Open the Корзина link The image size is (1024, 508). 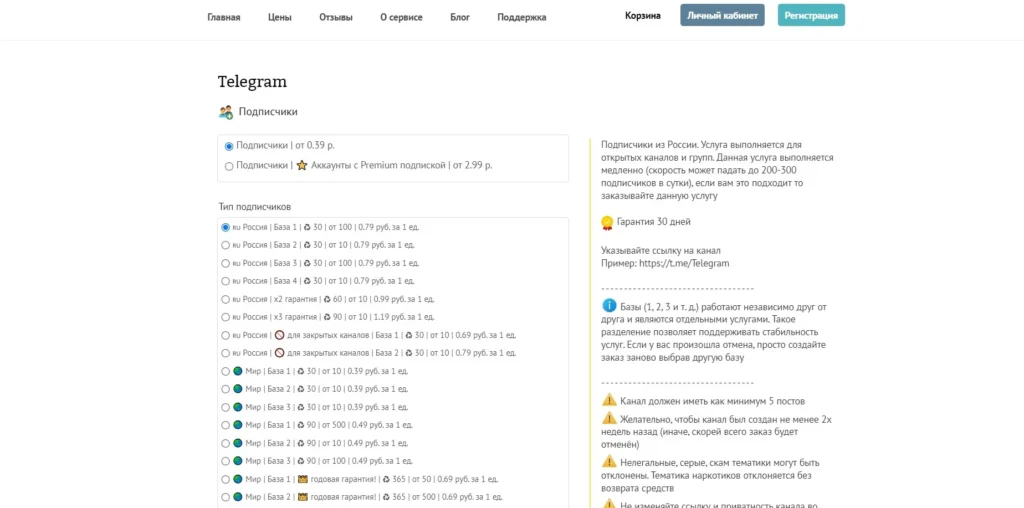click(x=643, y=16)
